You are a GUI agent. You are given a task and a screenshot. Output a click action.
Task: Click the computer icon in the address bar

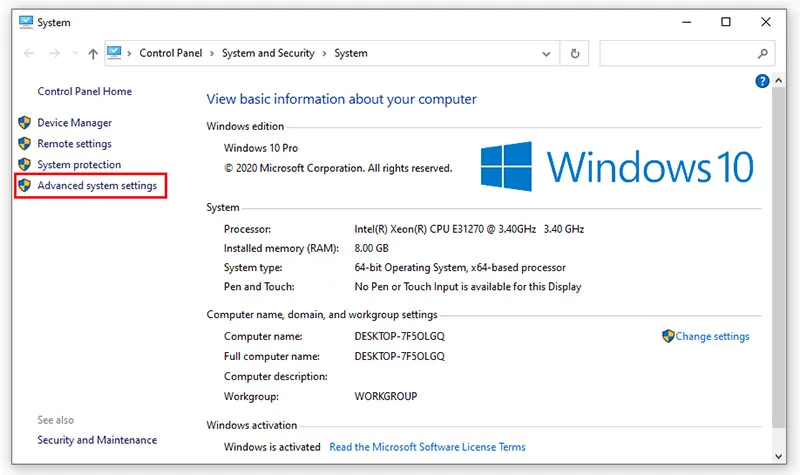(x=114, y=53)
